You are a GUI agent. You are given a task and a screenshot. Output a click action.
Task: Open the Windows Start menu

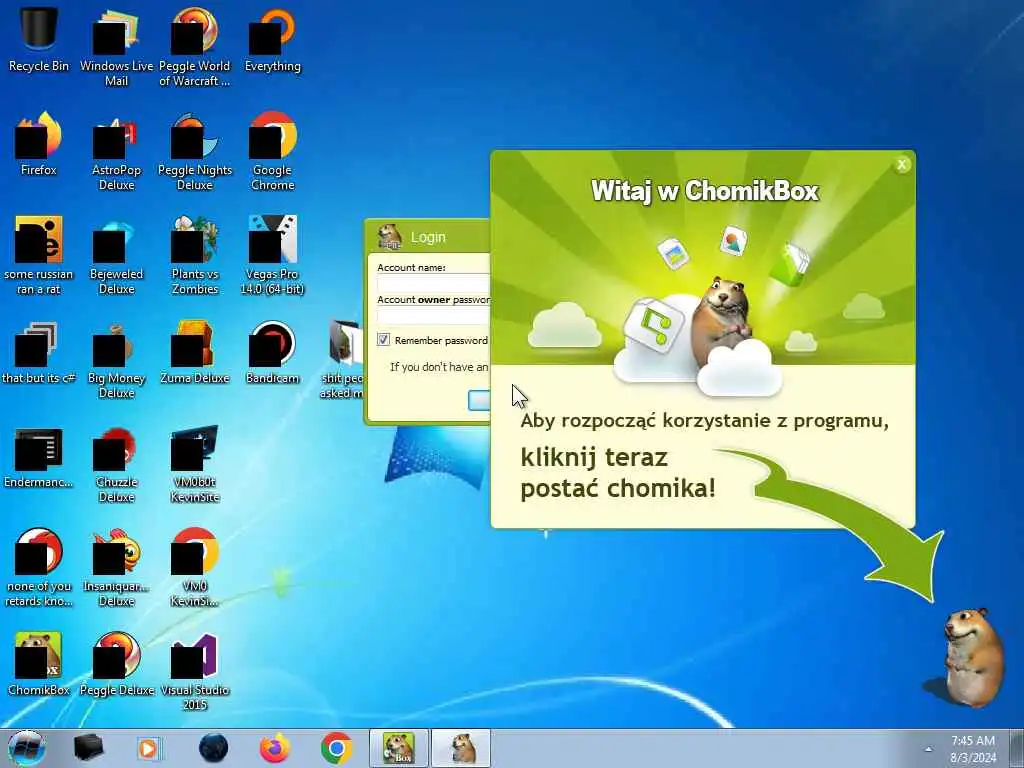27,748
